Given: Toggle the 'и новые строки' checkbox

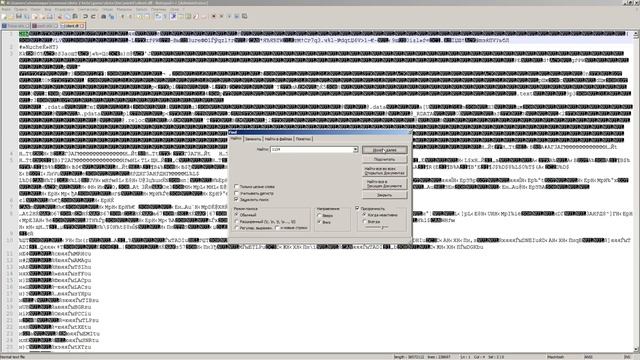Looking at the screenshot, I should pos(278,228).
